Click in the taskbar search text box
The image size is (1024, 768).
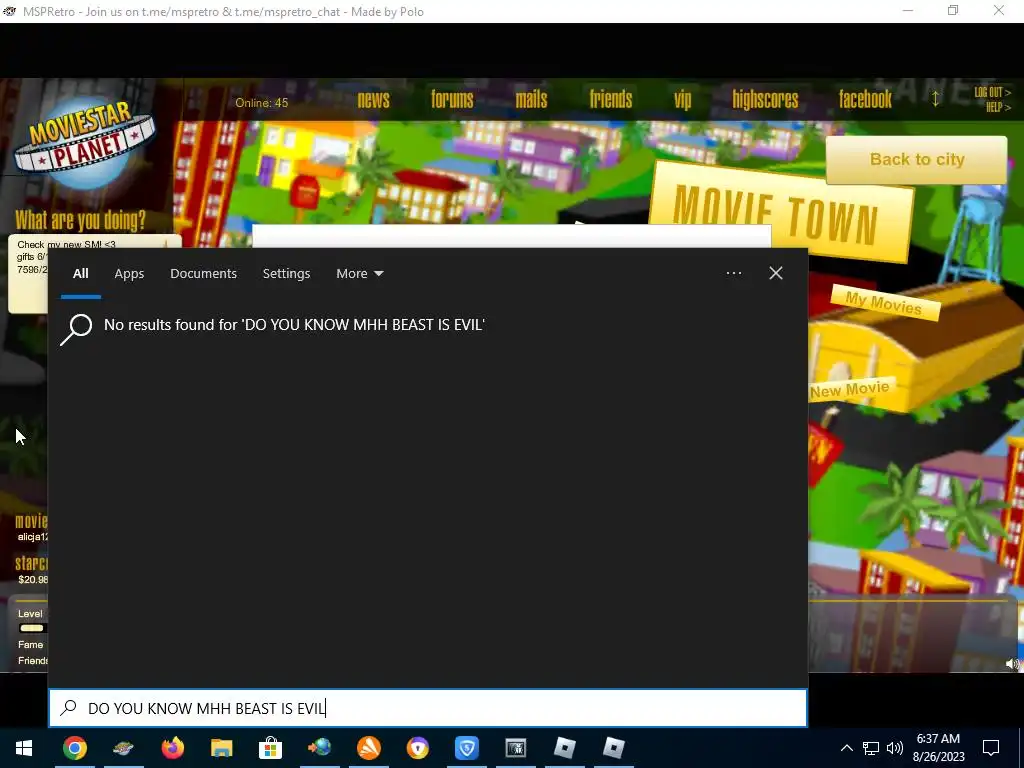[x=428, y=708]
